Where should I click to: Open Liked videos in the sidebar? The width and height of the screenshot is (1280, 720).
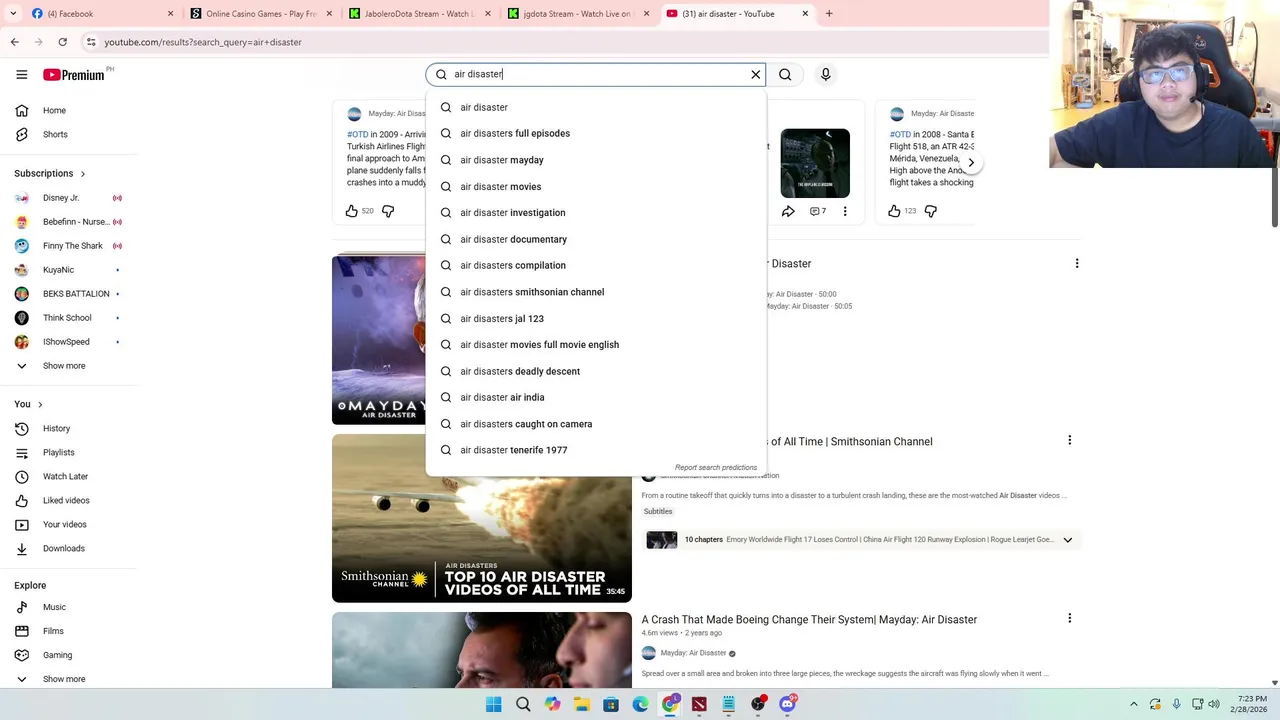68,500
